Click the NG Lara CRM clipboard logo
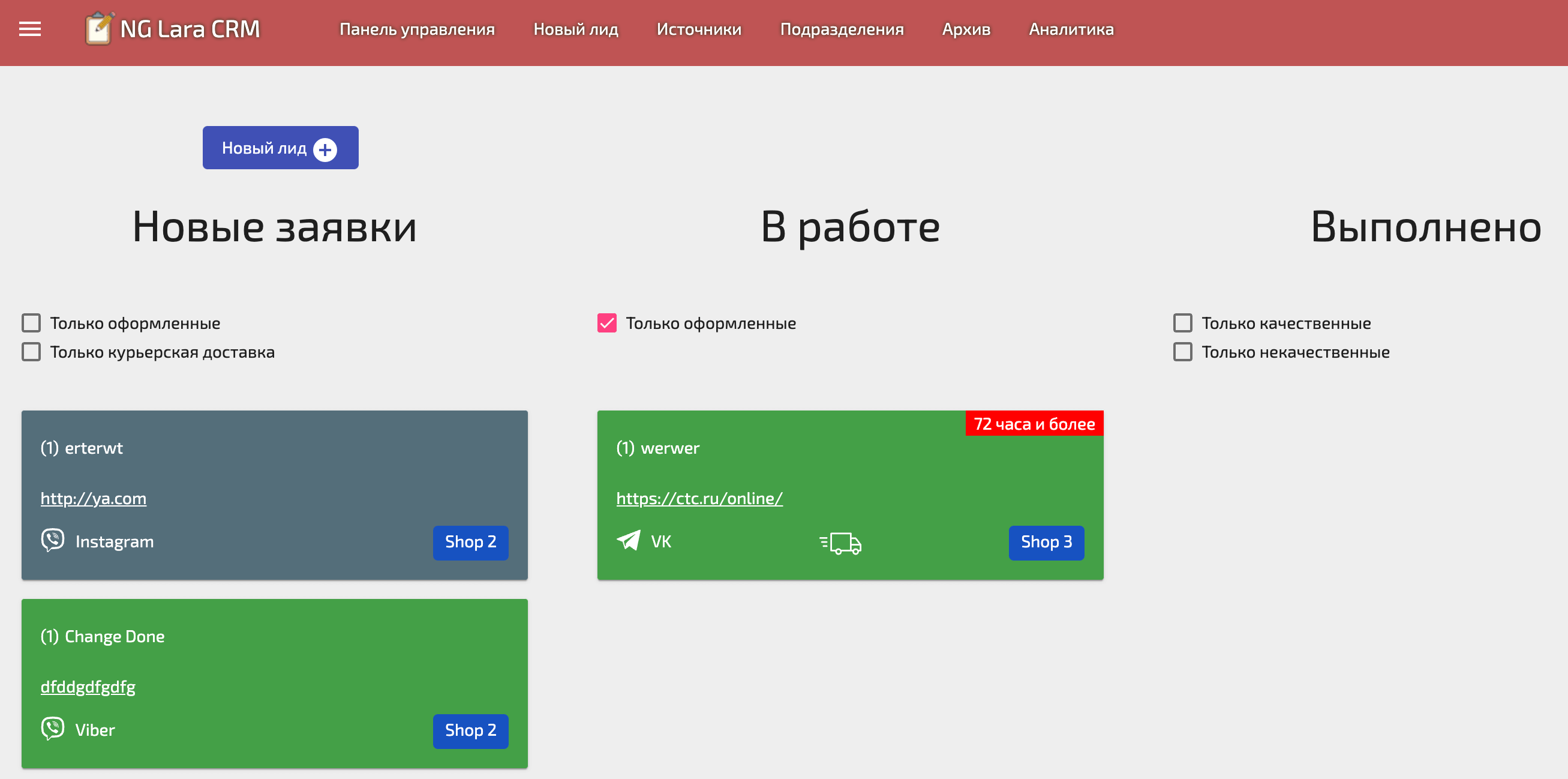The height and width of the screenshot is (779, 1568). coord(98,29)
